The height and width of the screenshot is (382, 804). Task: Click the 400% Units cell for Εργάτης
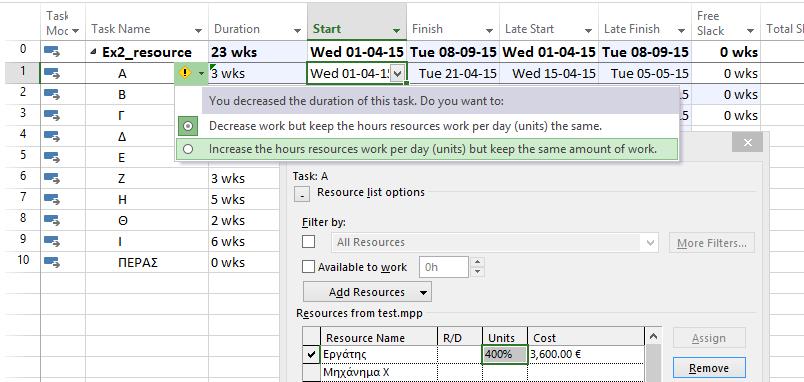point(505,354)
